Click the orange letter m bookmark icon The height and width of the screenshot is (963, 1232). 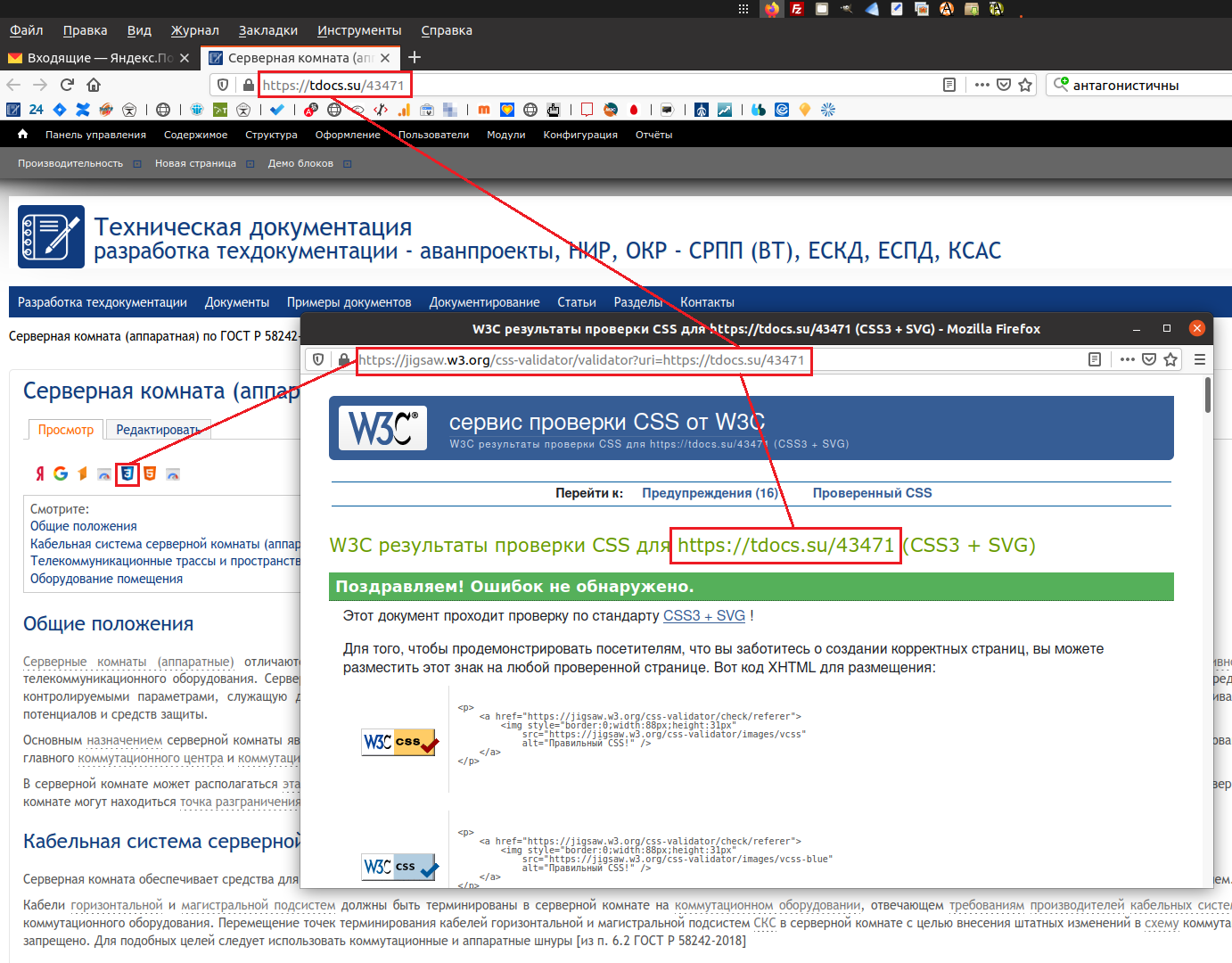click(x=484, y=110)
